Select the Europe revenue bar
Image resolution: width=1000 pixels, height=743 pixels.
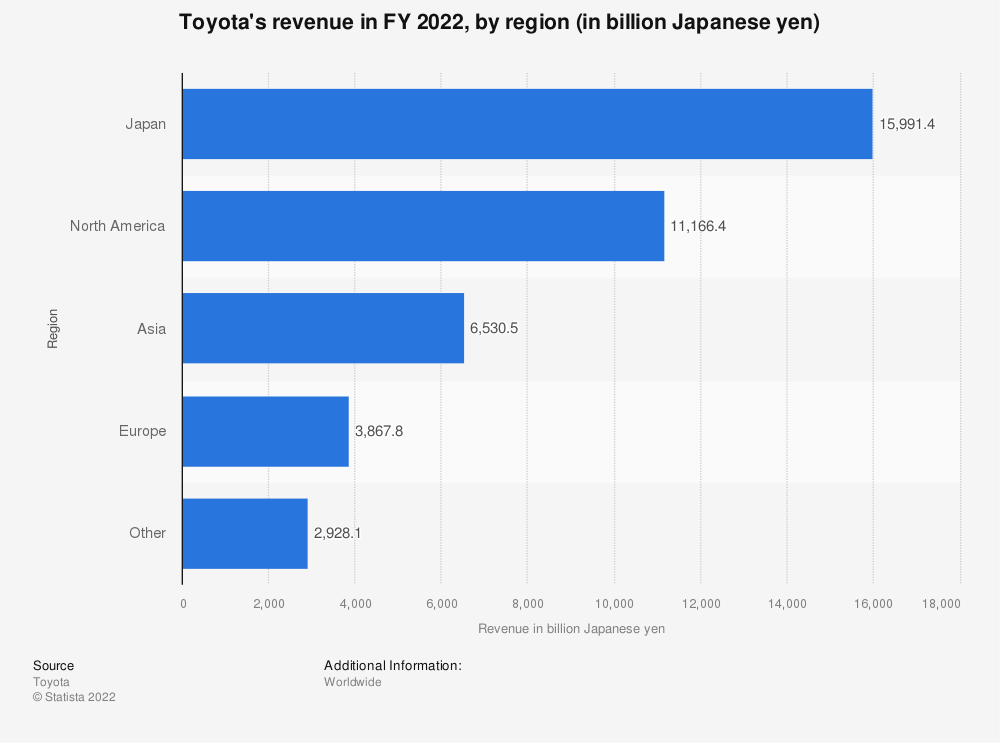263,430
